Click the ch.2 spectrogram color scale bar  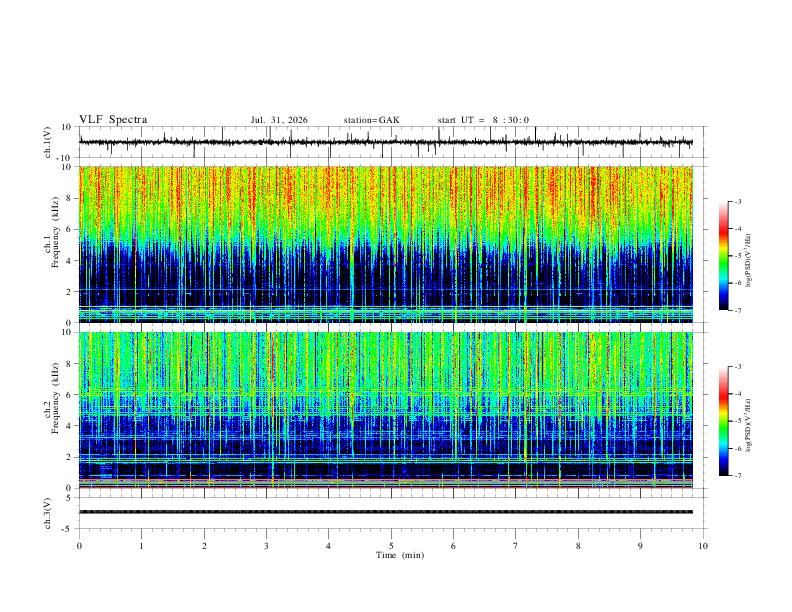click(723, 421)
